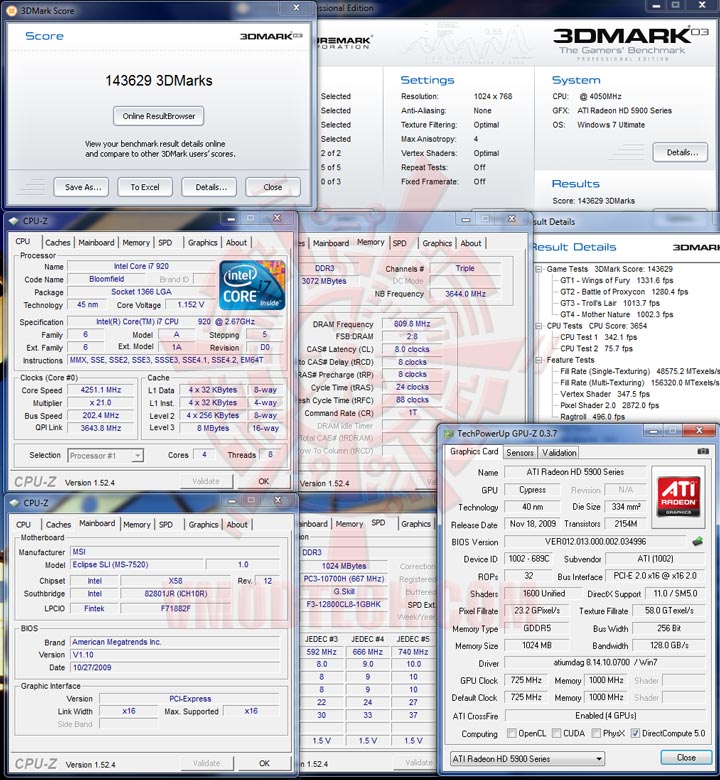Toggle the PhysX checkbox in GPU-Z
The image size is (720, 780).
click(596, 733)
